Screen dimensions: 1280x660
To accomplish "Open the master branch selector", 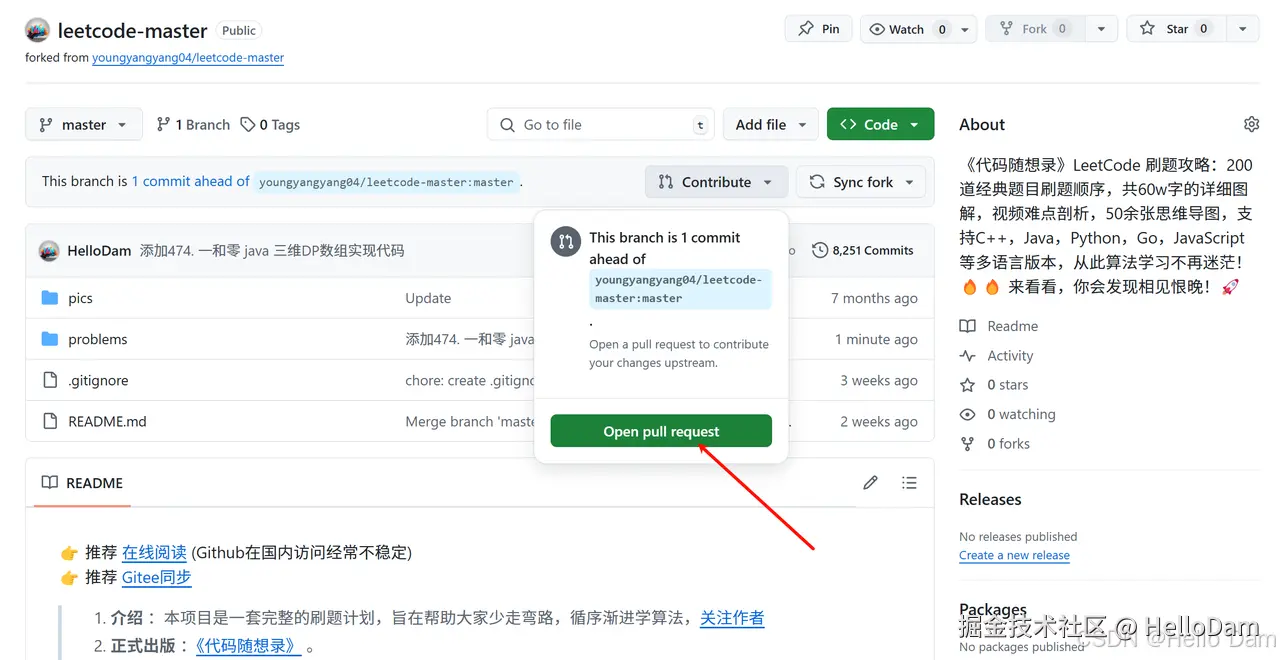I will coord(84,125).
